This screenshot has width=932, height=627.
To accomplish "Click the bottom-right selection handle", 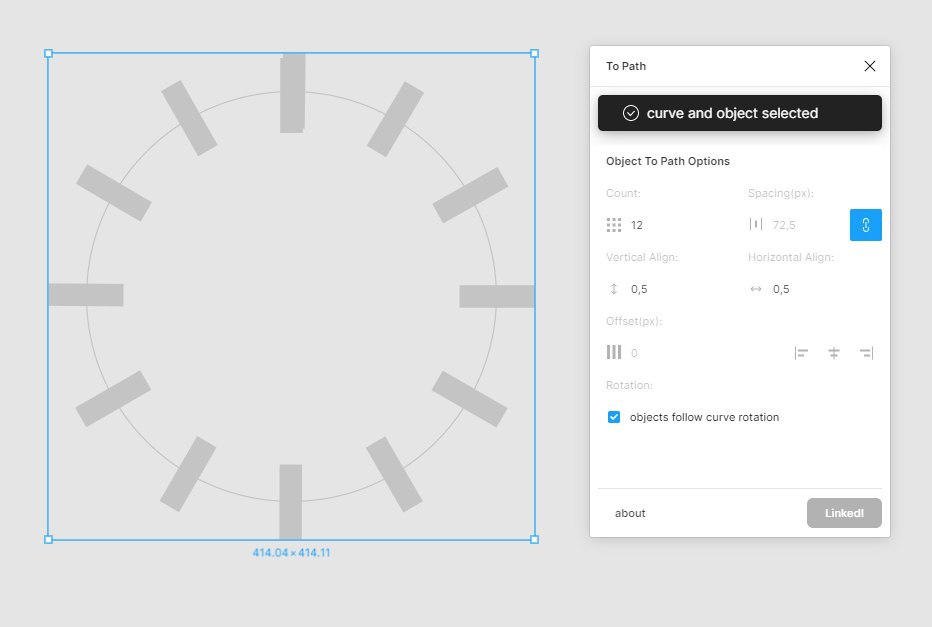I will 534,539.
